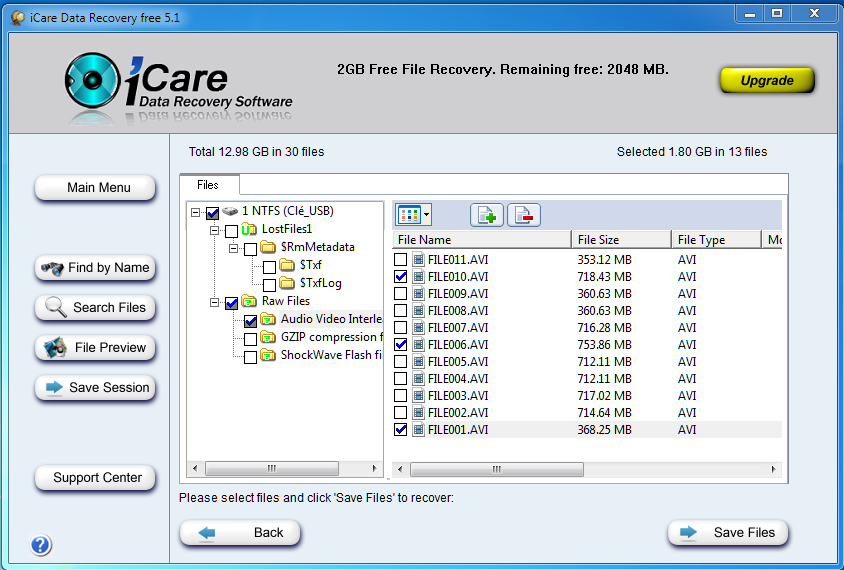Go Back to the previous step
This screenshot has height=570, width=844.
click(240, 533)
